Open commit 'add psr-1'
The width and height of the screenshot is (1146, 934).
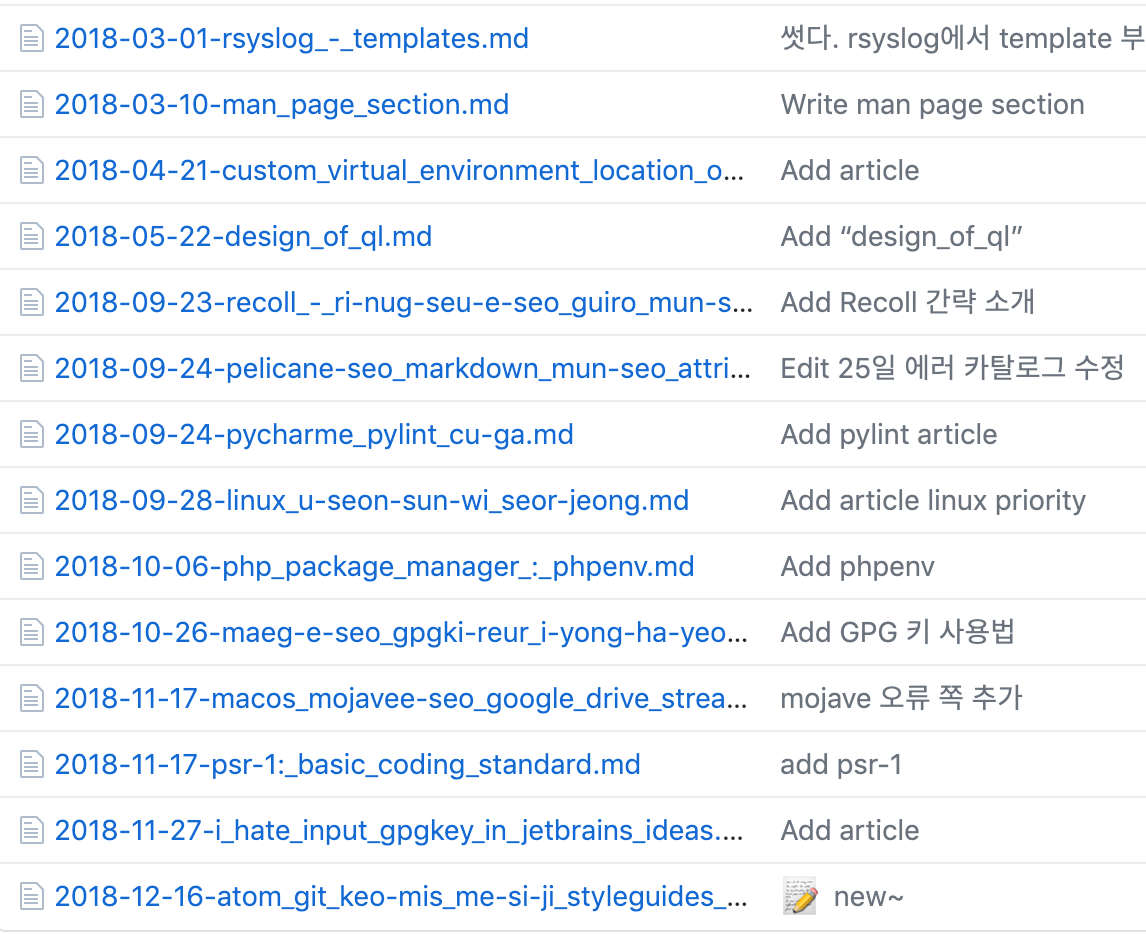841,764
